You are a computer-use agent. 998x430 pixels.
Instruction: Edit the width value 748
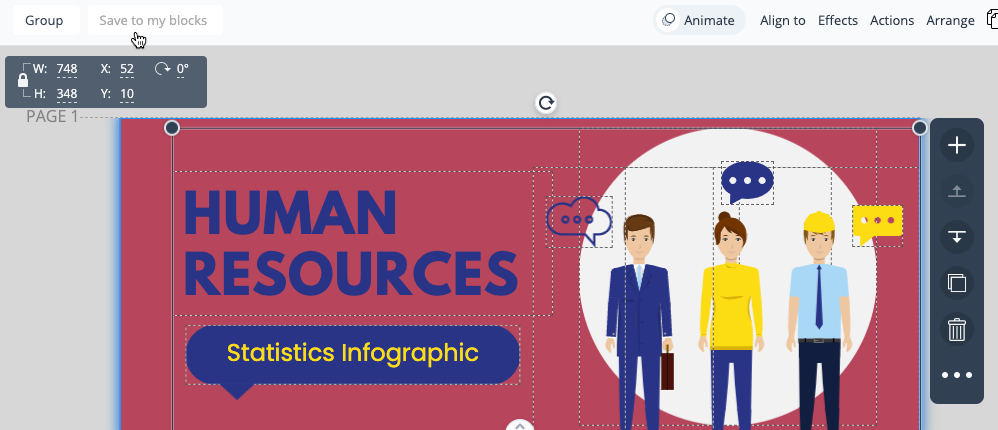point(67,69)
